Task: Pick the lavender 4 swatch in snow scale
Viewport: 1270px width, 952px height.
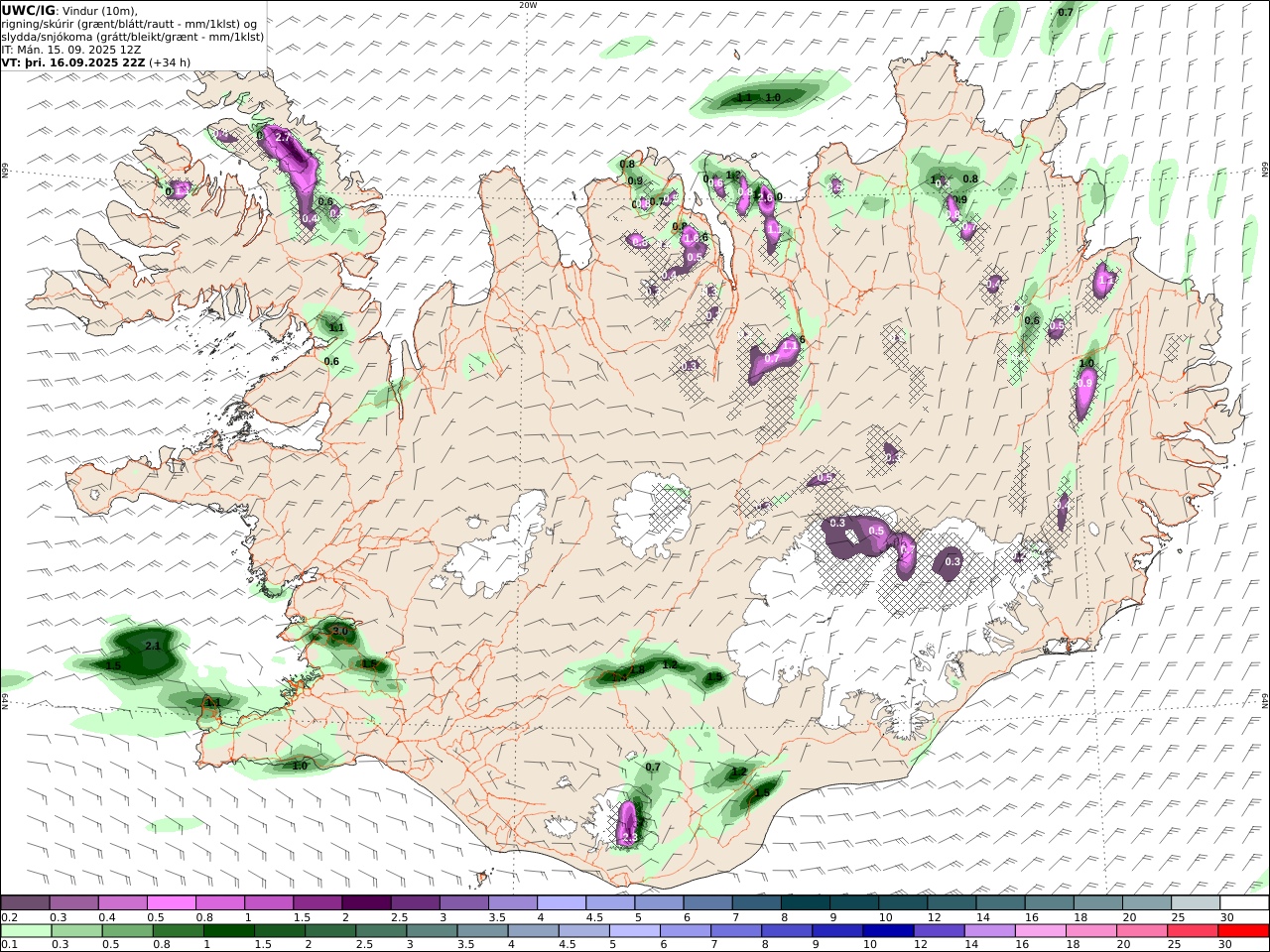Action: [562, 903]
